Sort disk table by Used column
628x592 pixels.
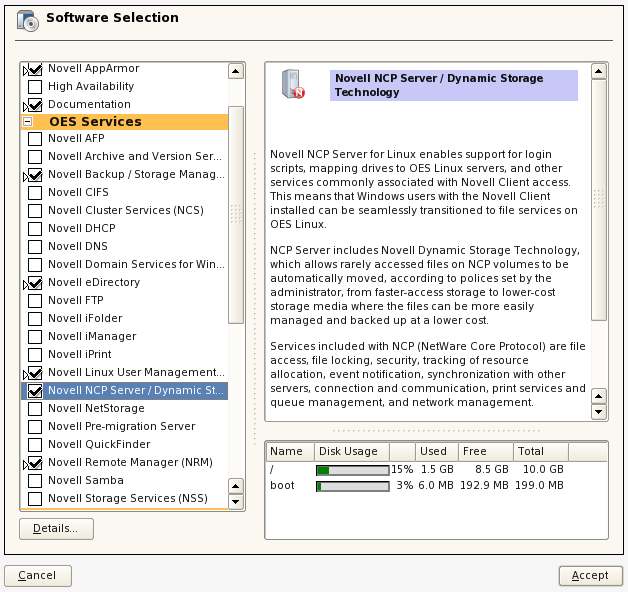(x=437, y=451)
